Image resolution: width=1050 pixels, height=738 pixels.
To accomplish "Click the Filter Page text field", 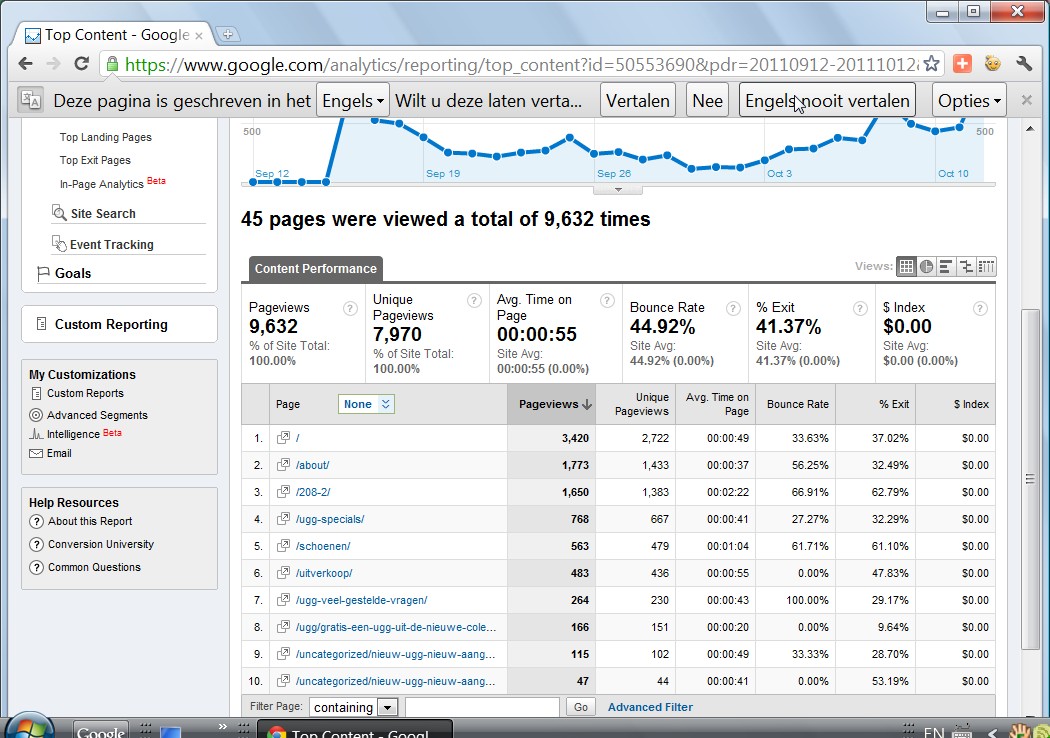I will coord(482,707).
